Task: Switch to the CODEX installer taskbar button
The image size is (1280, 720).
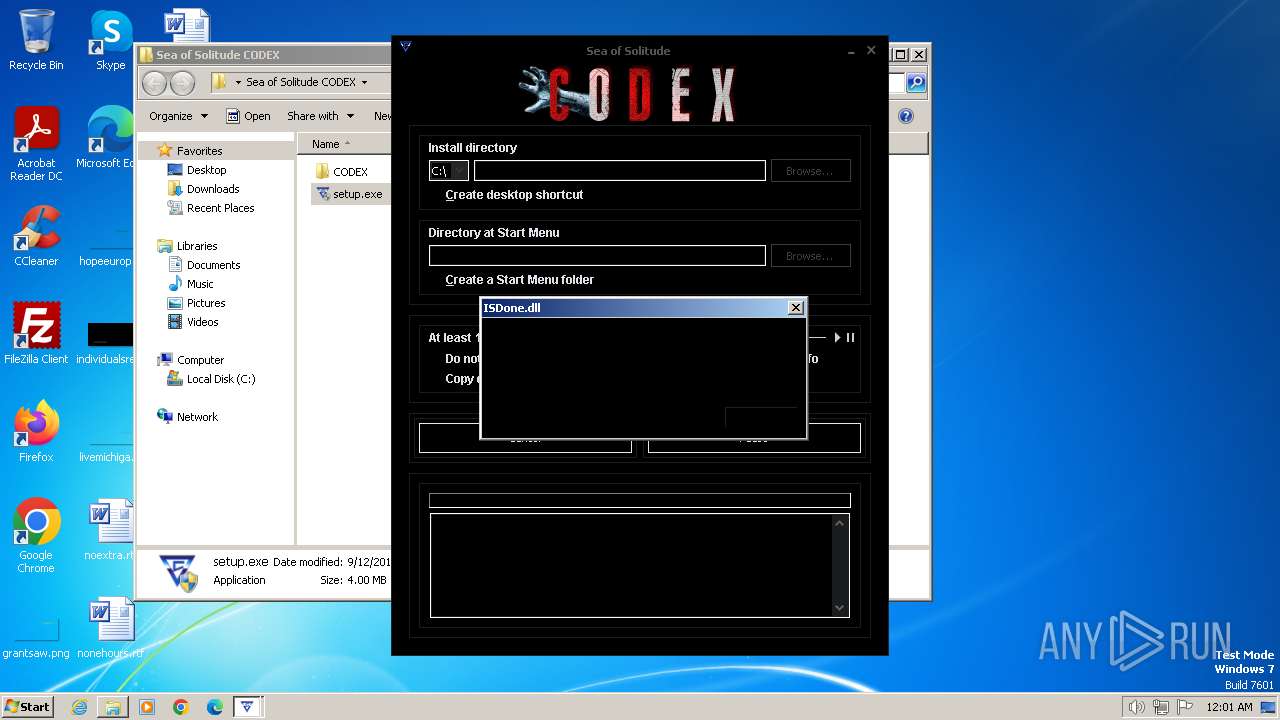Action: [248, 707]
